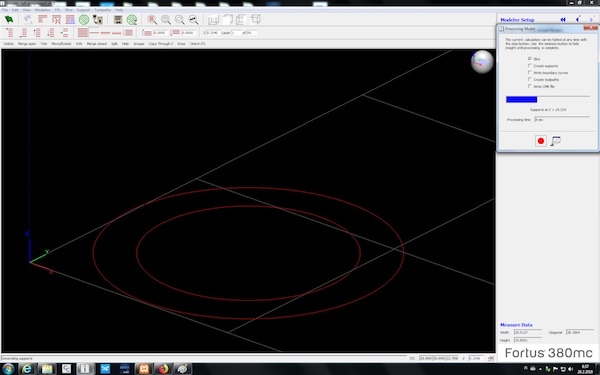Select the isometric view cube icon
Screen dimensions: 600x375
(255, 19)
